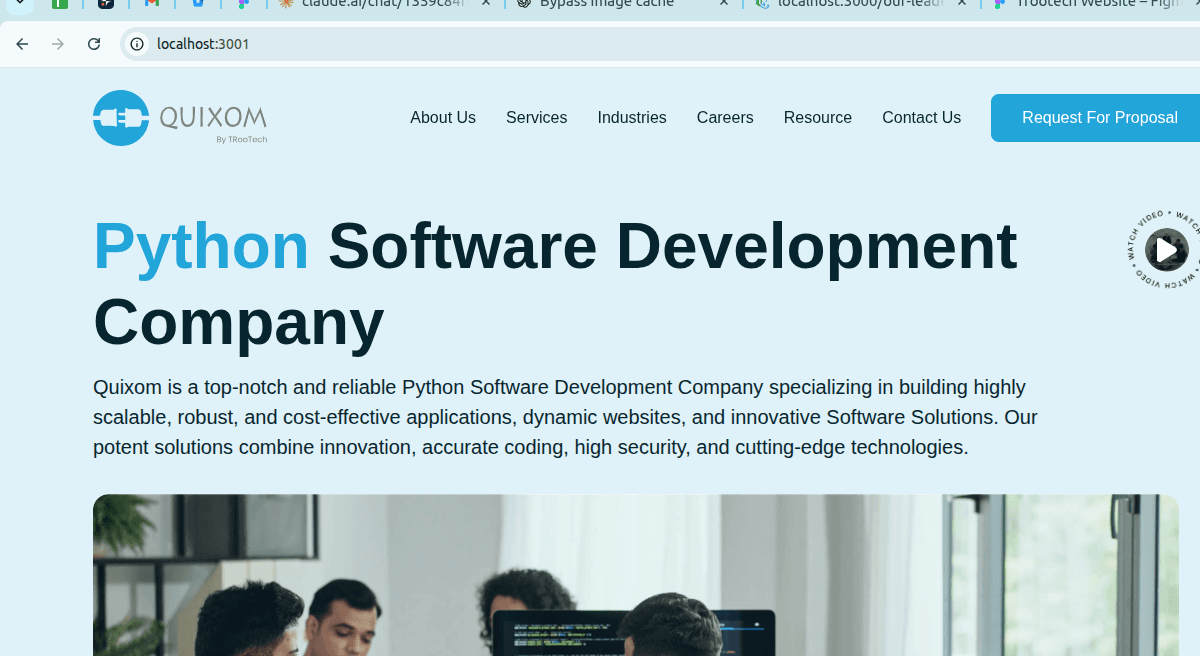Screen dimensions: 1200x656
Task: Open the Services menu
Action: coord(536,118)
